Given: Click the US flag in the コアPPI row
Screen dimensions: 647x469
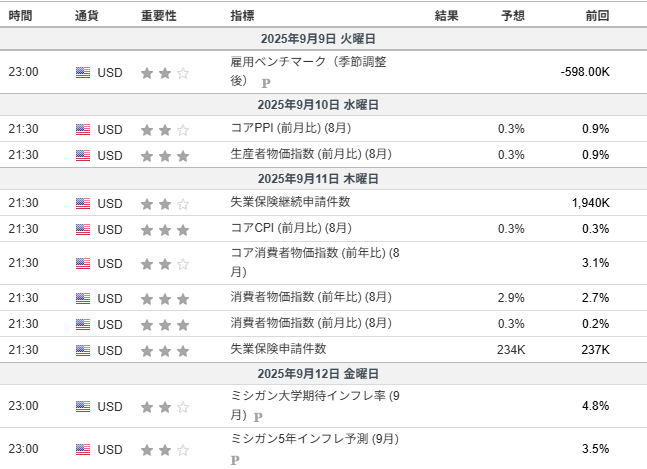Looking at the screenshot, I should coord(83,130).
